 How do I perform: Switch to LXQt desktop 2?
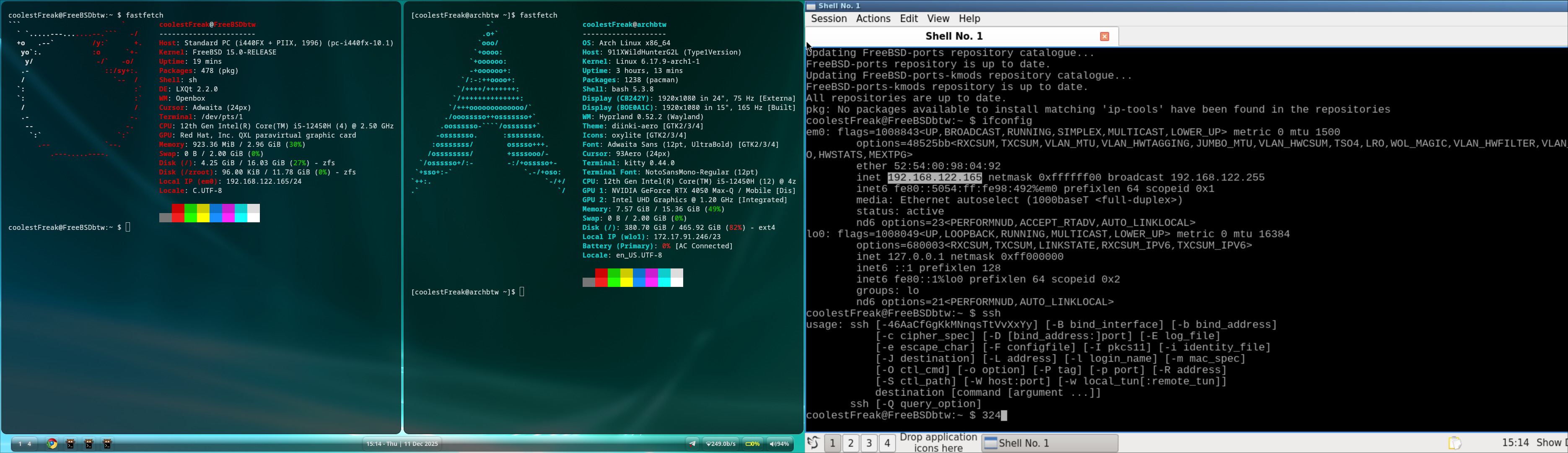click(x=850, y=443)
